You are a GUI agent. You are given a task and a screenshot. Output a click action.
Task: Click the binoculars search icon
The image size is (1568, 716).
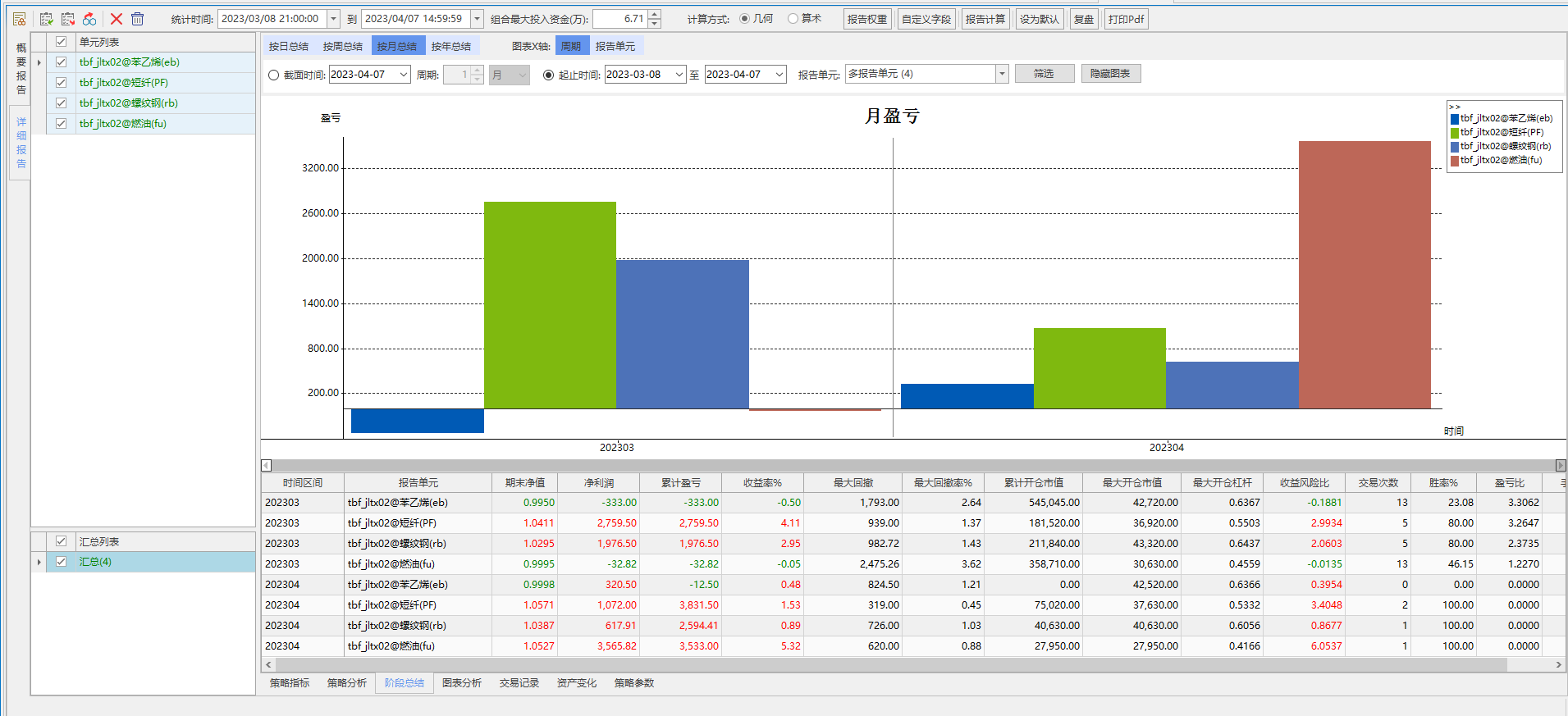[89, 19]
